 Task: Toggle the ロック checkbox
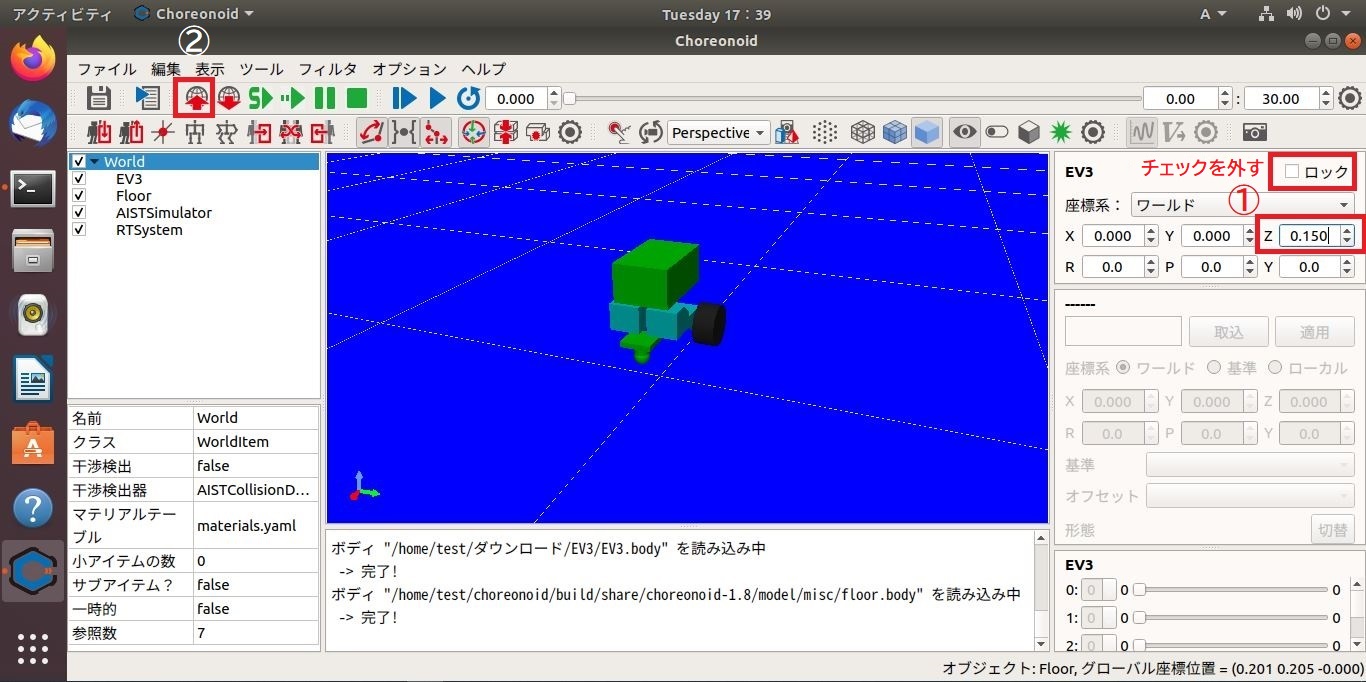point(1292,172)
